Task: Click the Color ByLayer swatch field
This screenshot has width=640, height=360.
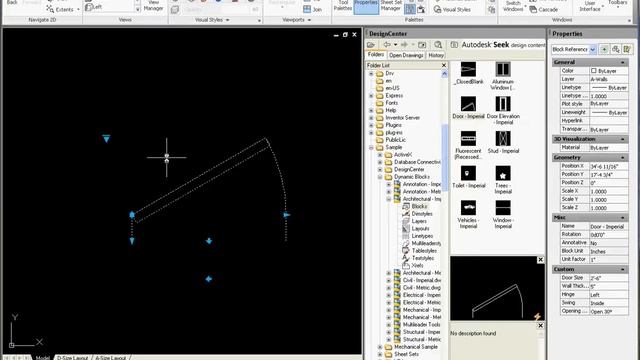Action: [609, 71]
